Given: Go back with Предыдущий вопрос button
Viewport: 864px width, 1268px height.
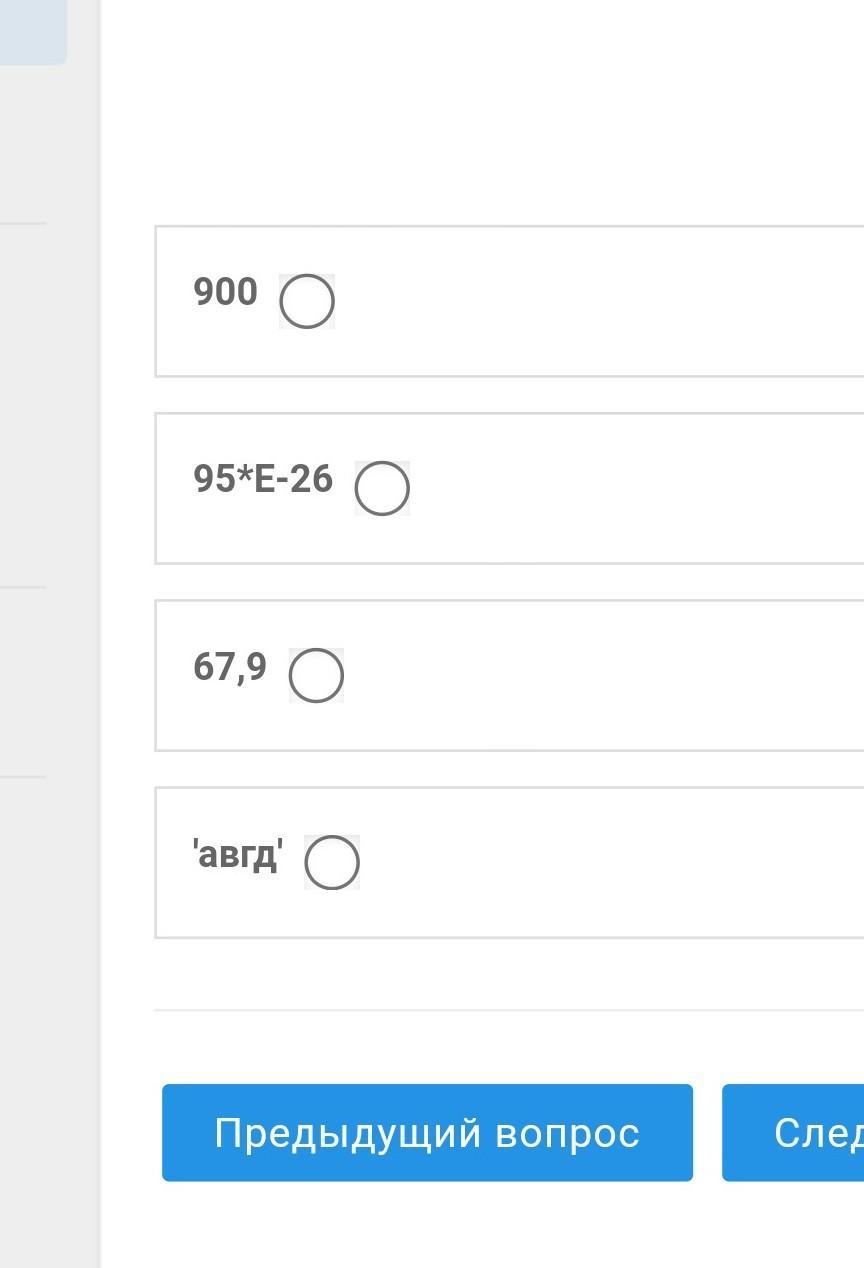Looking at the screenshot, I should 427,1132.
